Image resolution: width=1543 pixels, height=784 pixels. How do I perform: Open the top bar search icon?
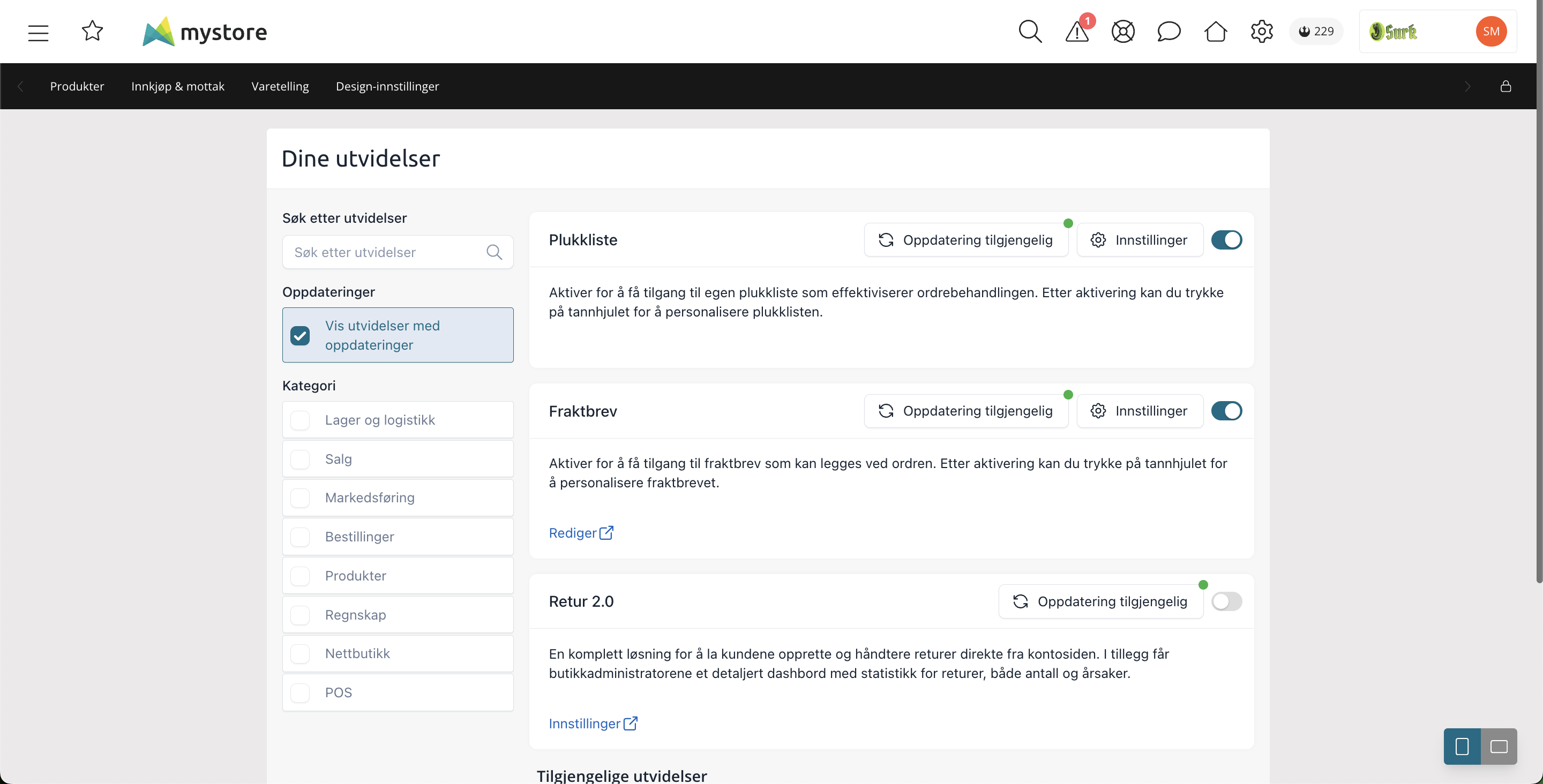click(x=1030, y=31)
